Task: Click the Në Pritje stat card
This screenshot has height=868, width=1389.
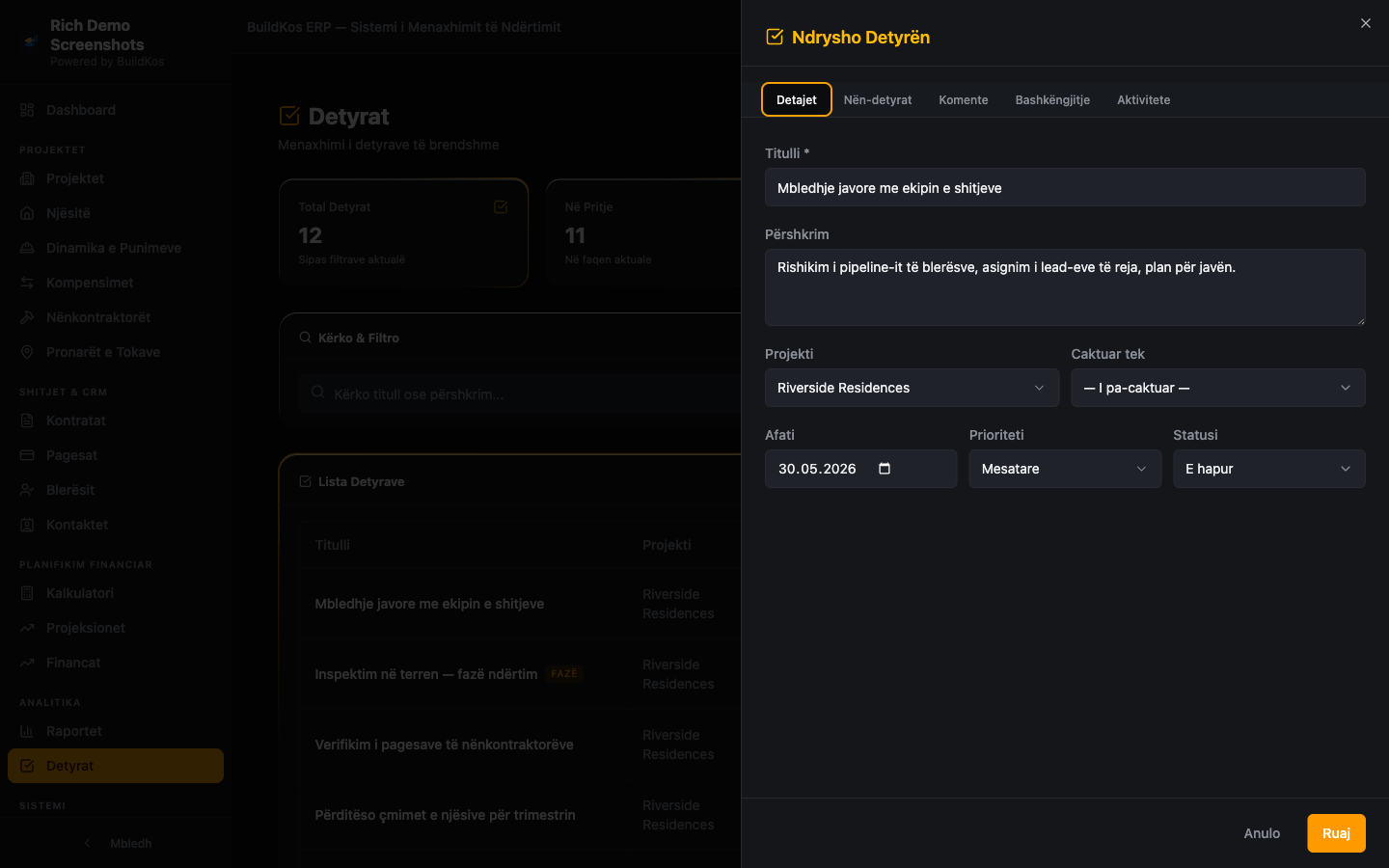Action: point(643,231)
